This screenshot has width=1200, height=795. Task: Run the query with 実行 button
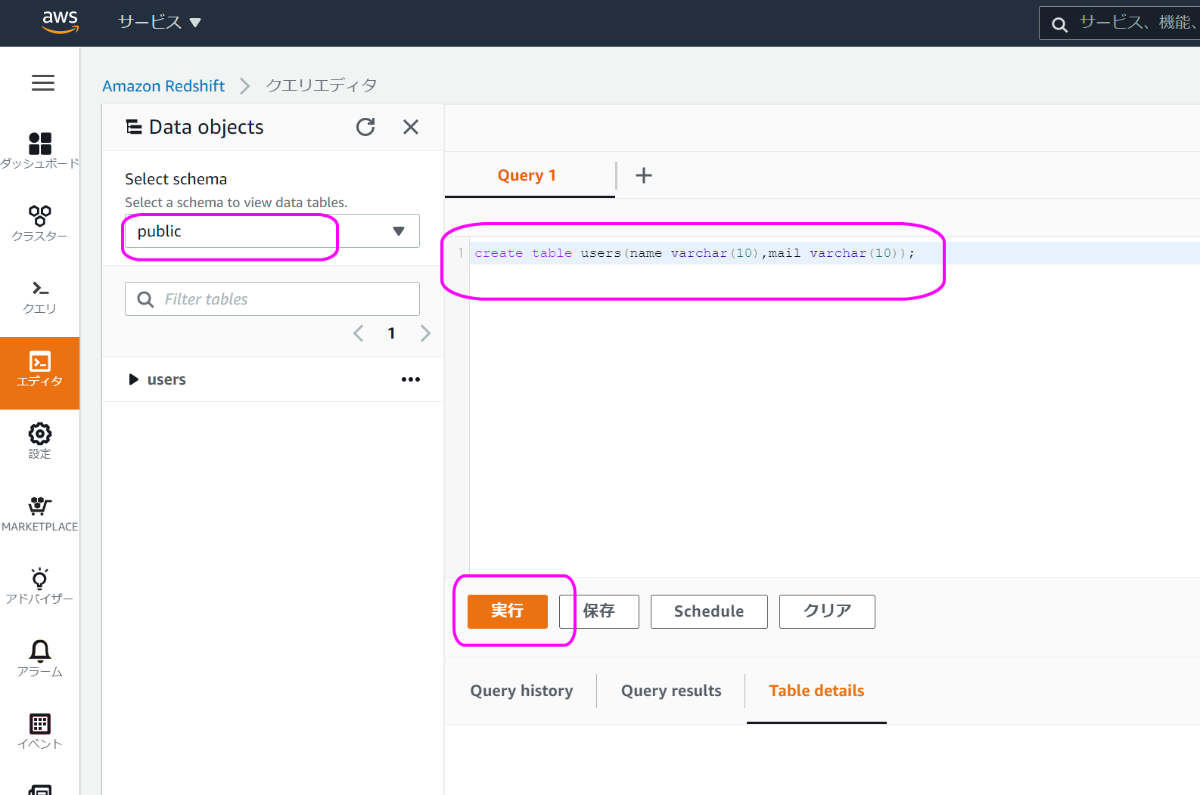tap(507, 611)
